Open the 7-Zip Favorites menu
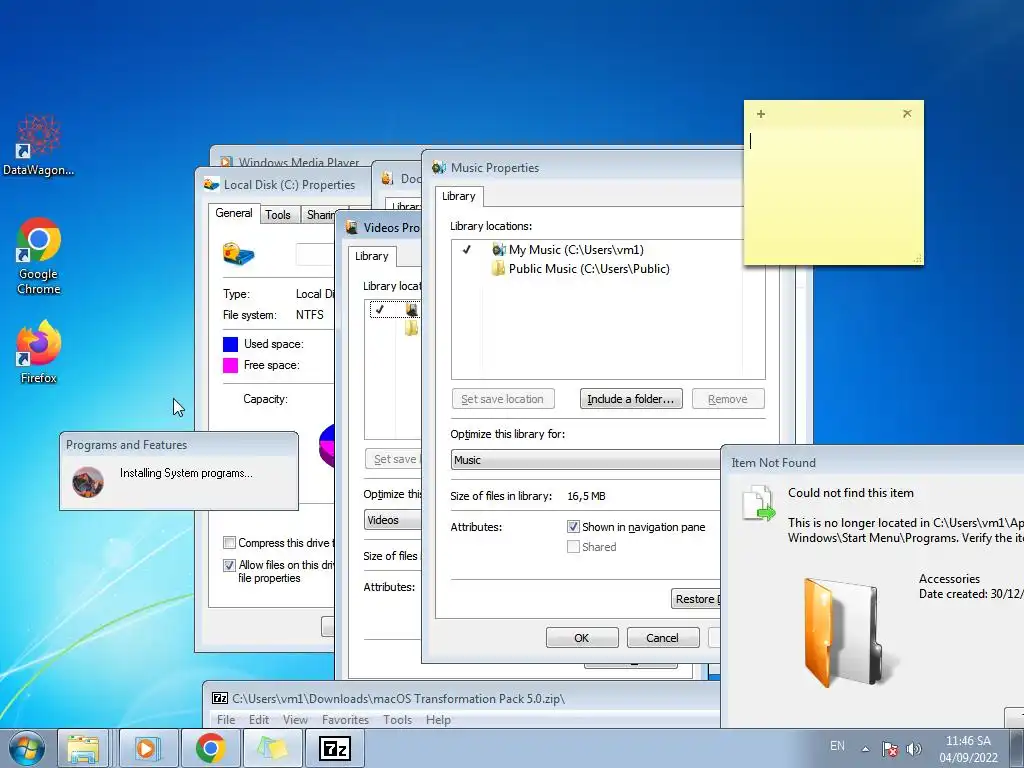Viewport: 1024px width, 768px height. tap(345, 720)
